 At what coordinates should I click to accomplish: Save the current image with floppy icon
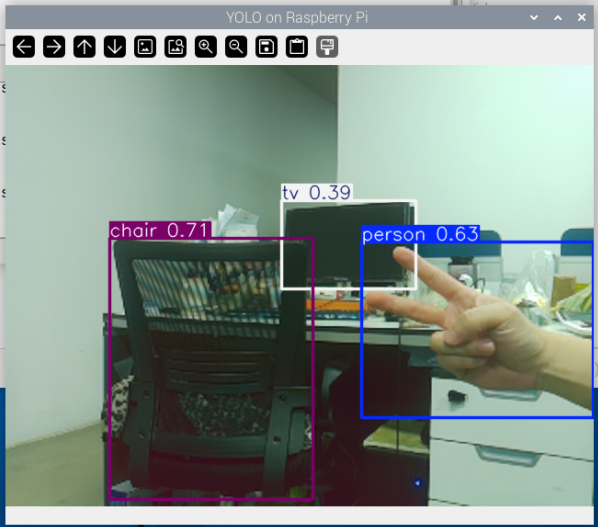point(266,47)
